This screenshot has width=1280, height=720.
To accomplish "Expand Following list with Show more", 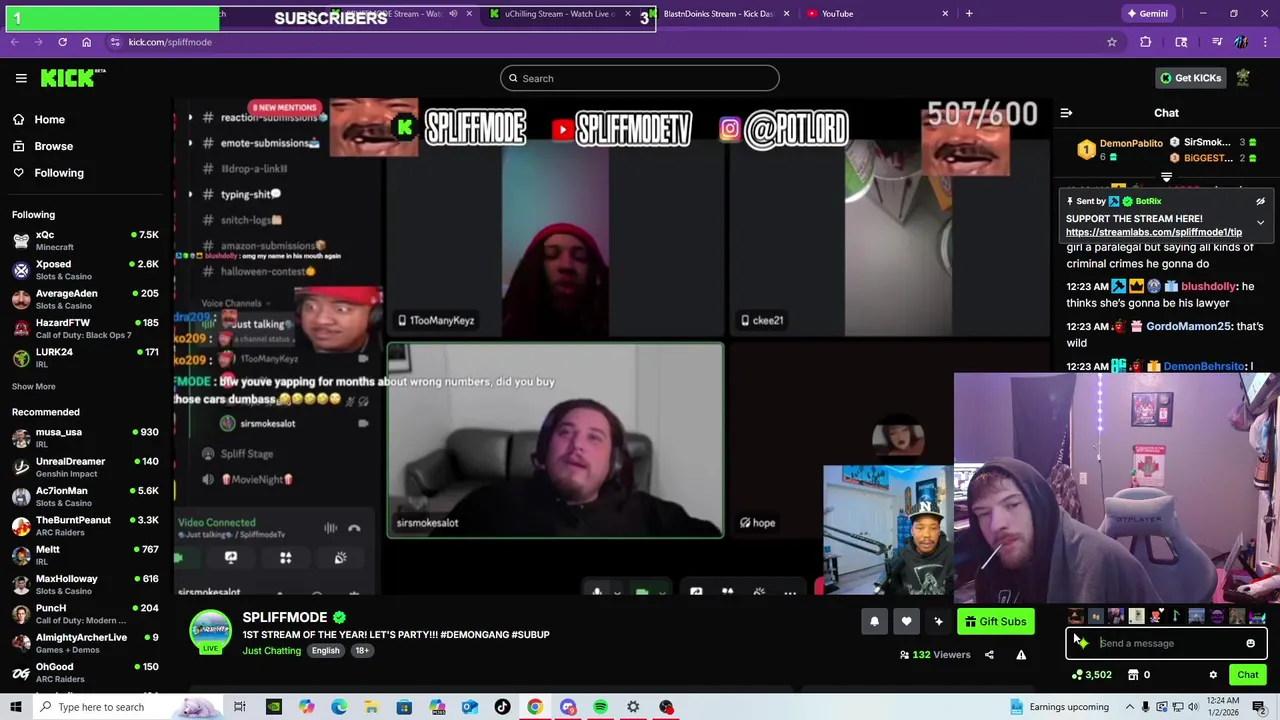I will pos(33,386).
